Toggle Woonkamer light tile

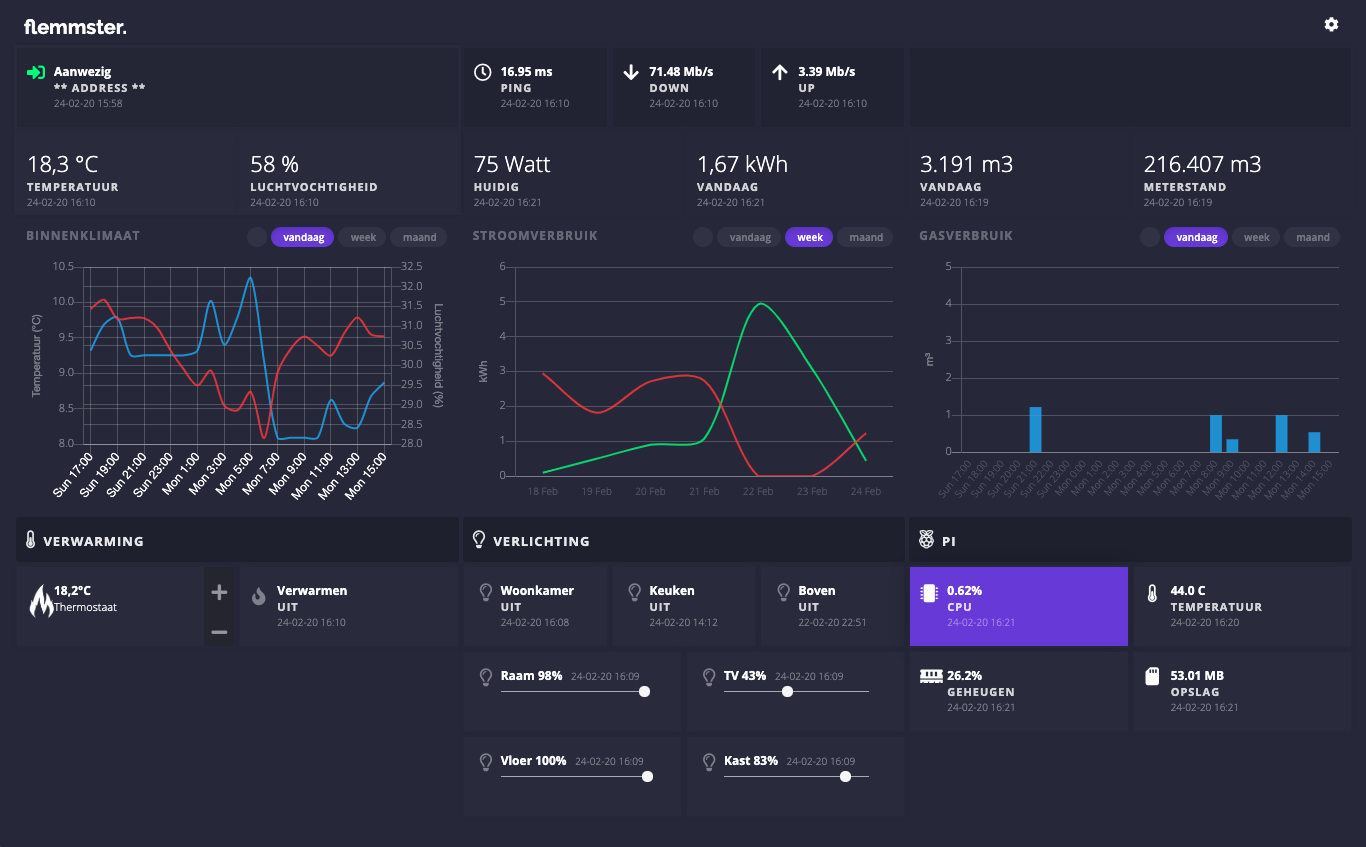click(535, 606)
